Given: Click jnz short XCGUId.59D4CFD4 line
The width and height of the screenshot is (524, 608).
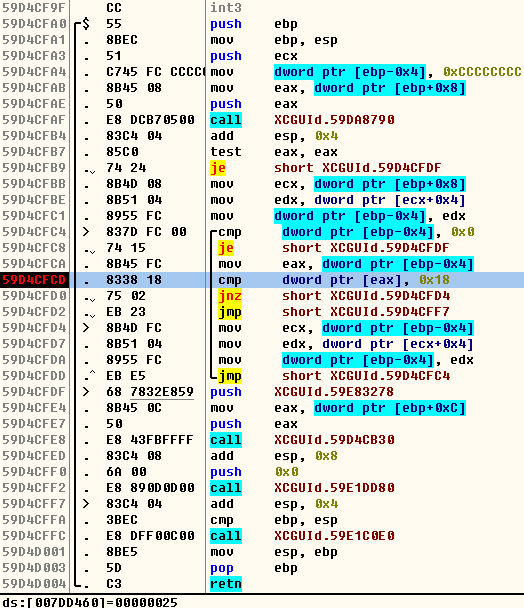Looking at the screenshot, I should [334, 296].
